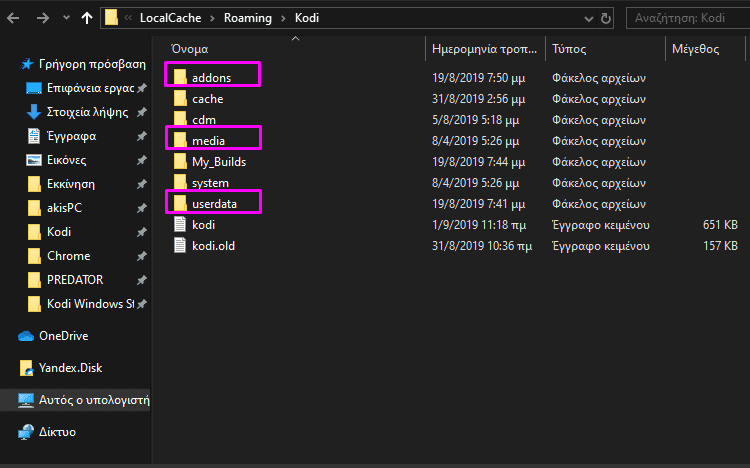Click the 19/8/2019 7:50 μμ date cell

[x=478, y=78]
